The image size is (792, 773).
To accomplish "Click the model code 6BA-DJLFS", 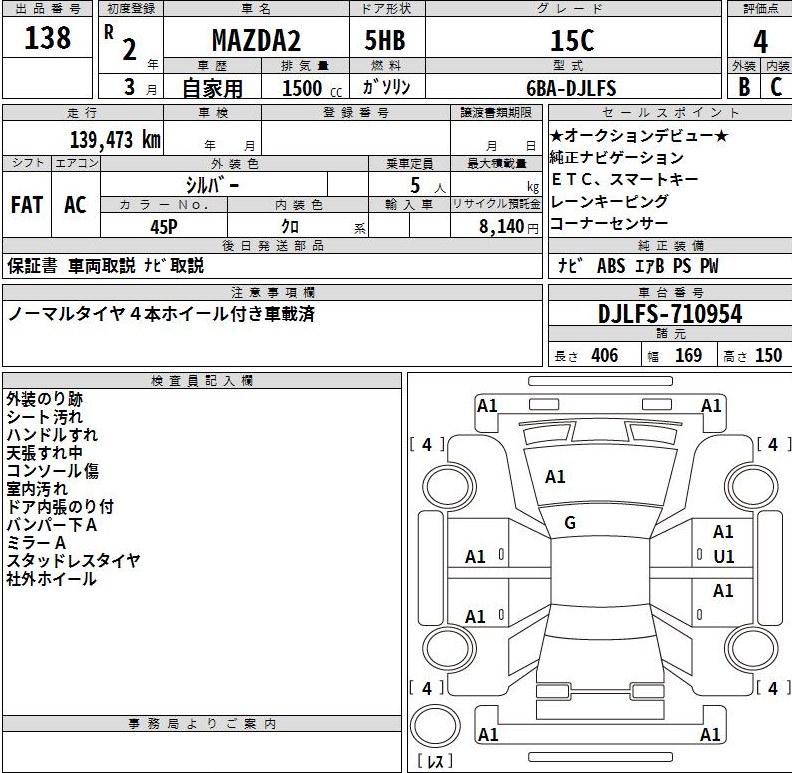I will click(x=571, y=88).
